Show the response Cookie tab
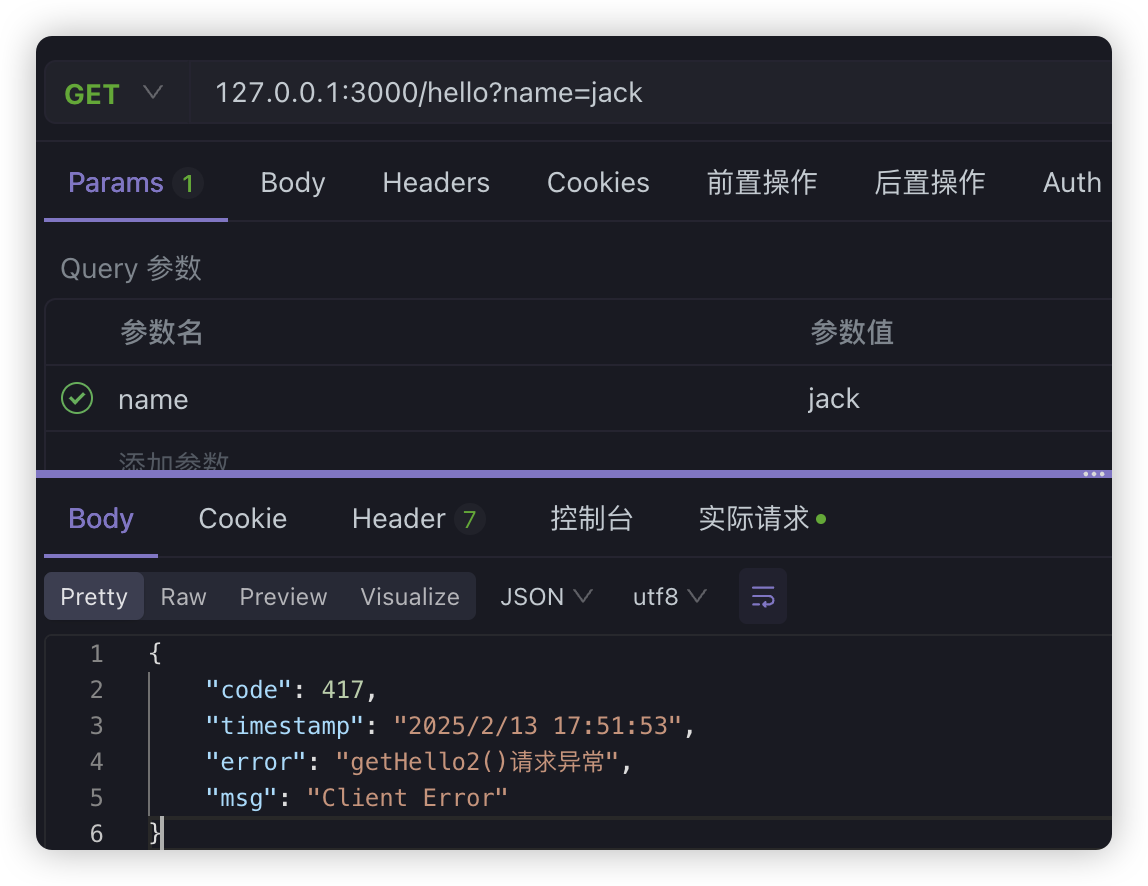 [x=242, y=519]
